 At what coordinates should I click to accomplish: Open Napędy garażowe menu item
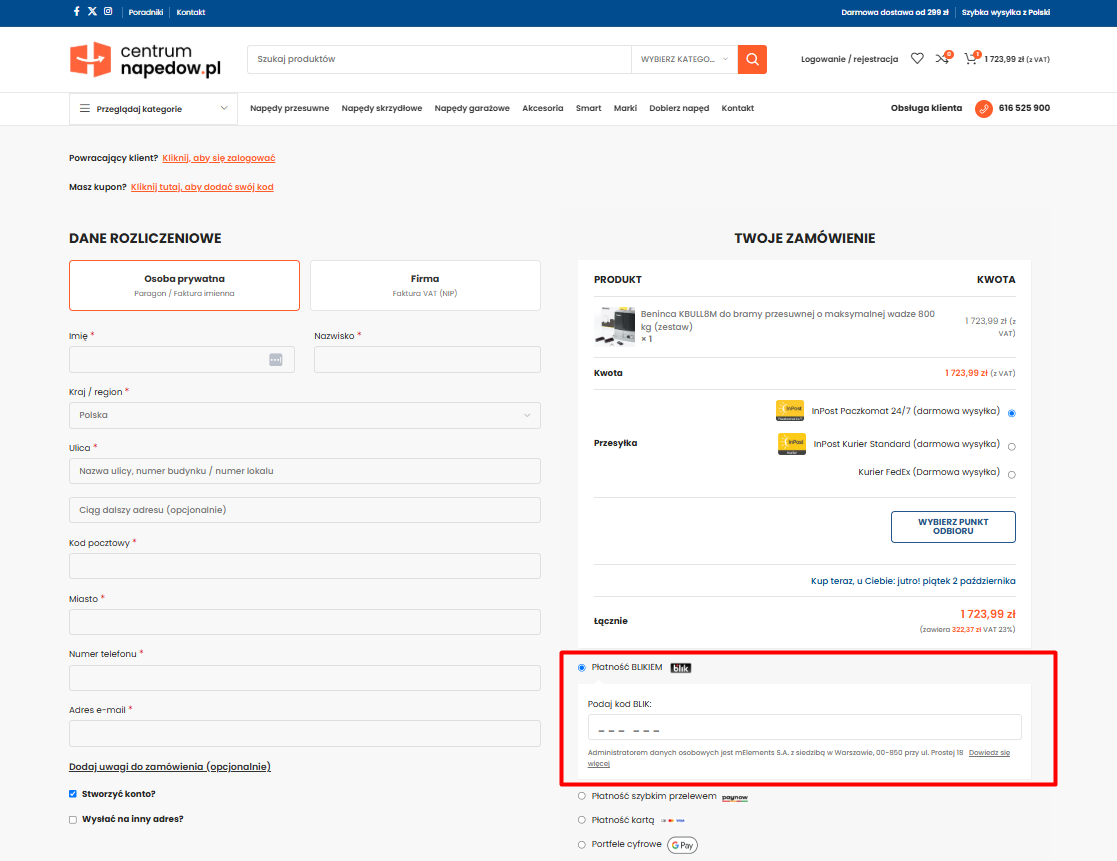coord(472,108)
